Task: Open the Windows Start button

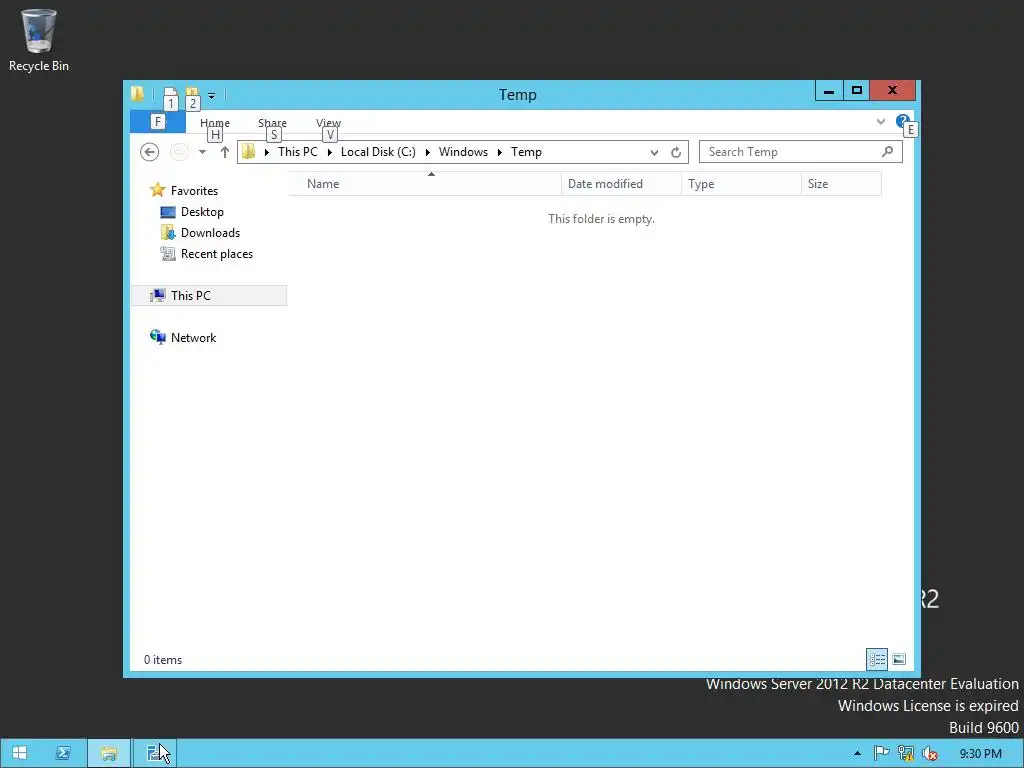Action: point(20,753)
